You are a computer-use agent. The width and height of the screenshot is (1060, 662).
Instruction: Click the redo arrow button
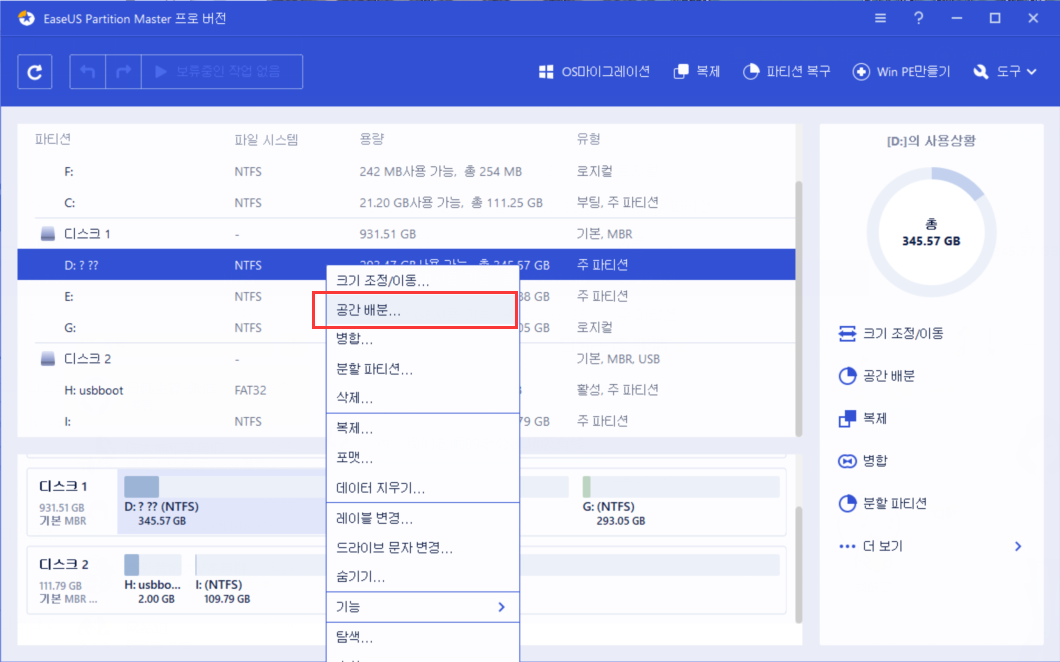[123, 72]
